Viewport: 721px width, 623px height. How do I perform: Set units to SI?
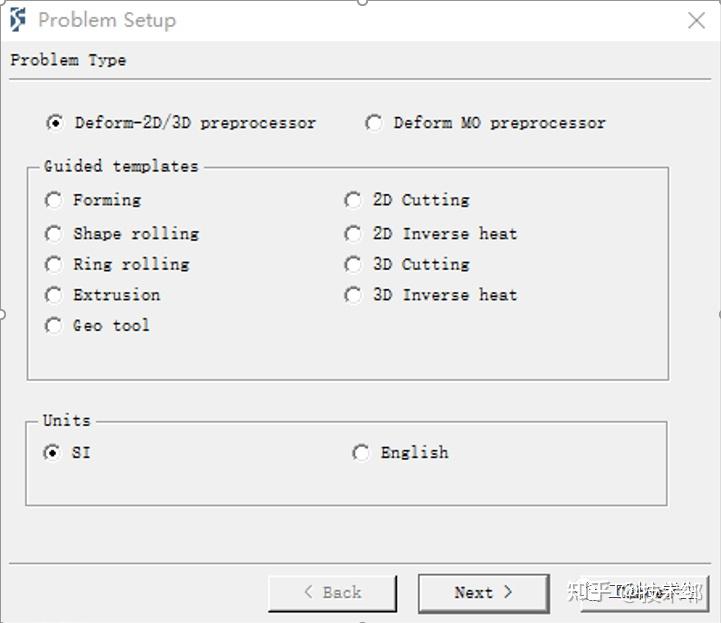52,453
